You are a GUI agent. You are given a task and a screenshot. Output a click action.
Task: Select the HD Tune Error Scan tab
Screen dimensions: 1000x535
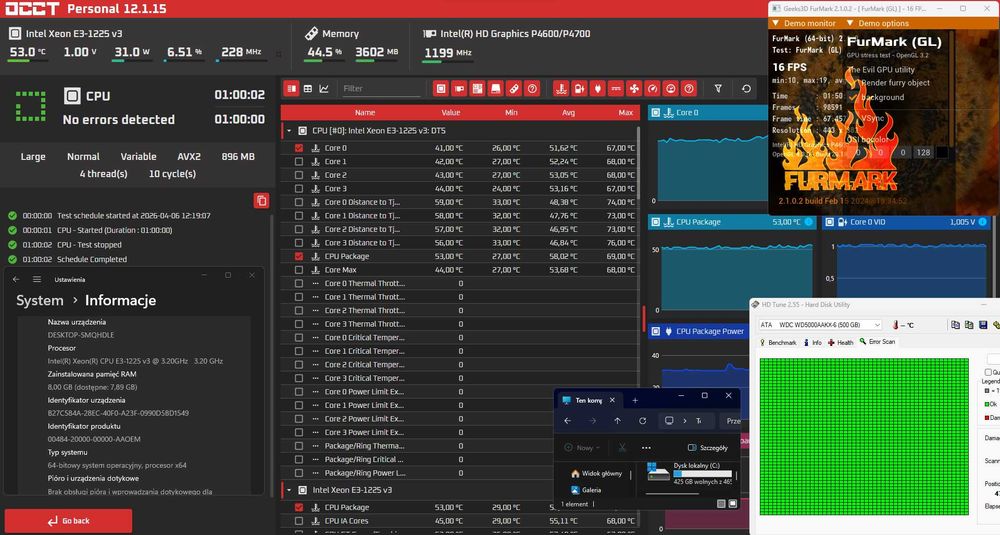click(x=878, y=342)
